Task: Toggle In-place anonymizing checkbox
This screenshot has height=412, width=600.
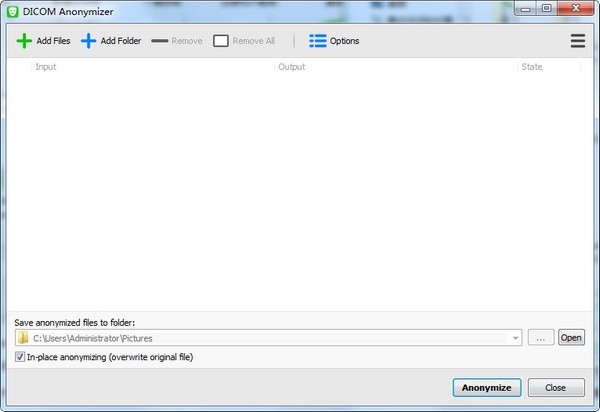Action: click(x=20, y=357)
